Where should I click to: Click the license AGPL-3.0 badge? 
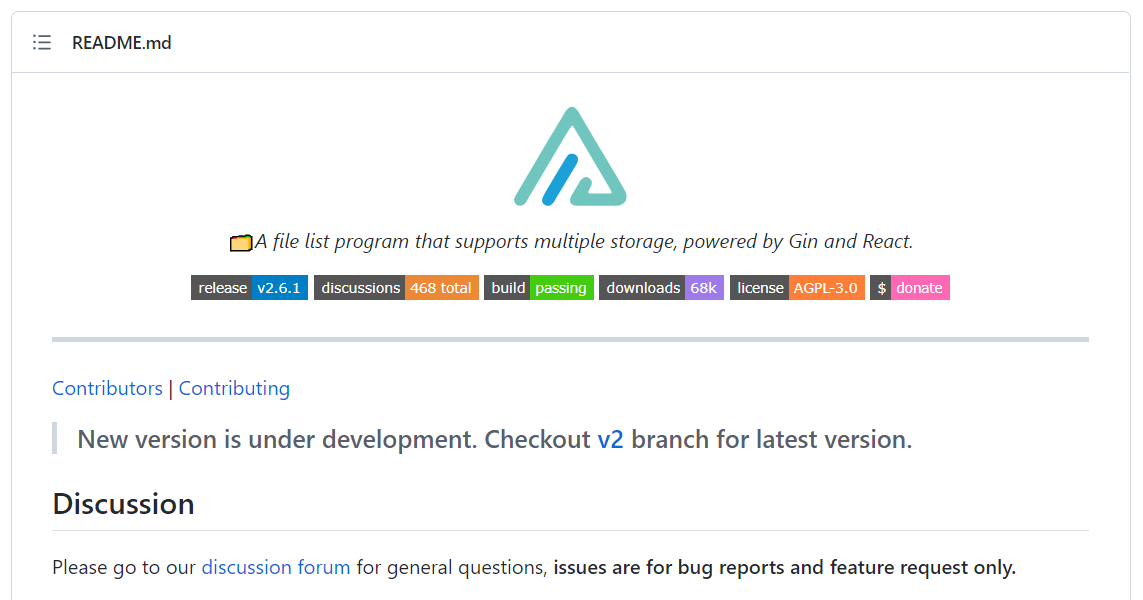pos(796,287)
